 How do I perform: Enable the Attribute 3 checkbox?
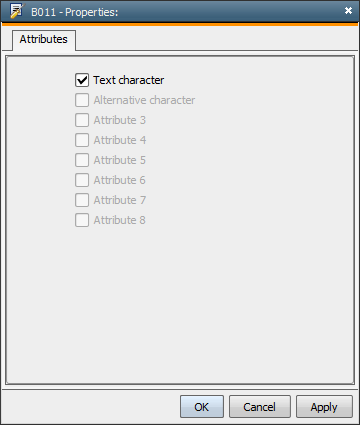[x=82, y=120]
